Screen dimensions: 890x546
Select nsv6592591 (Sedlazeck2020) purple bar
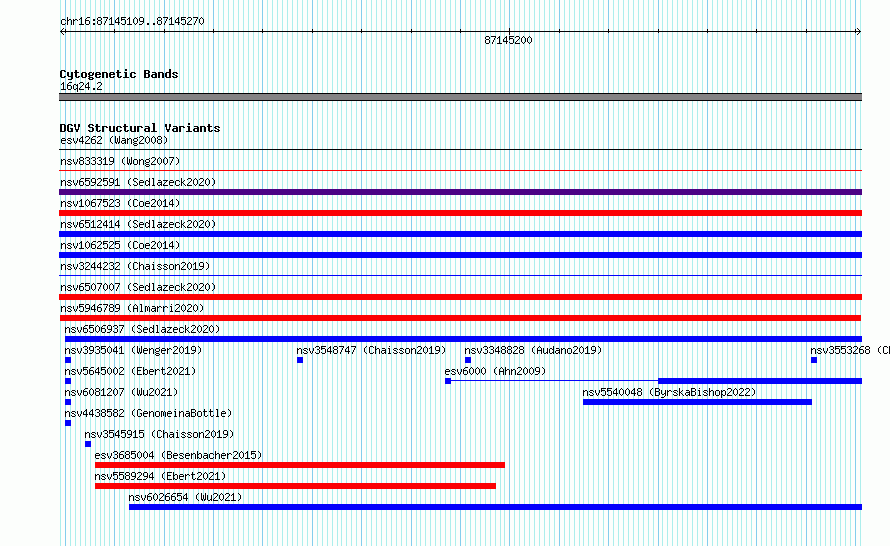[x=460, y=192]
